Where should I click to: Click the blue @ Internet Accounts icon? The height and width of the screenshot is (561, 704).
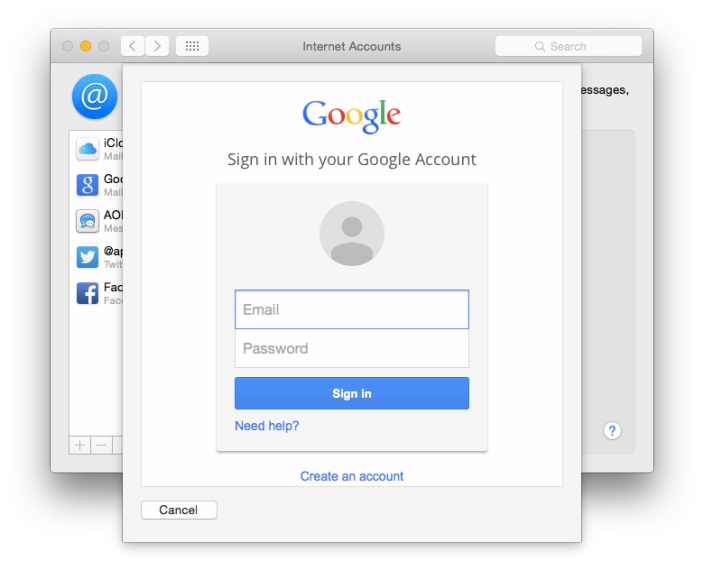[95, 96]
